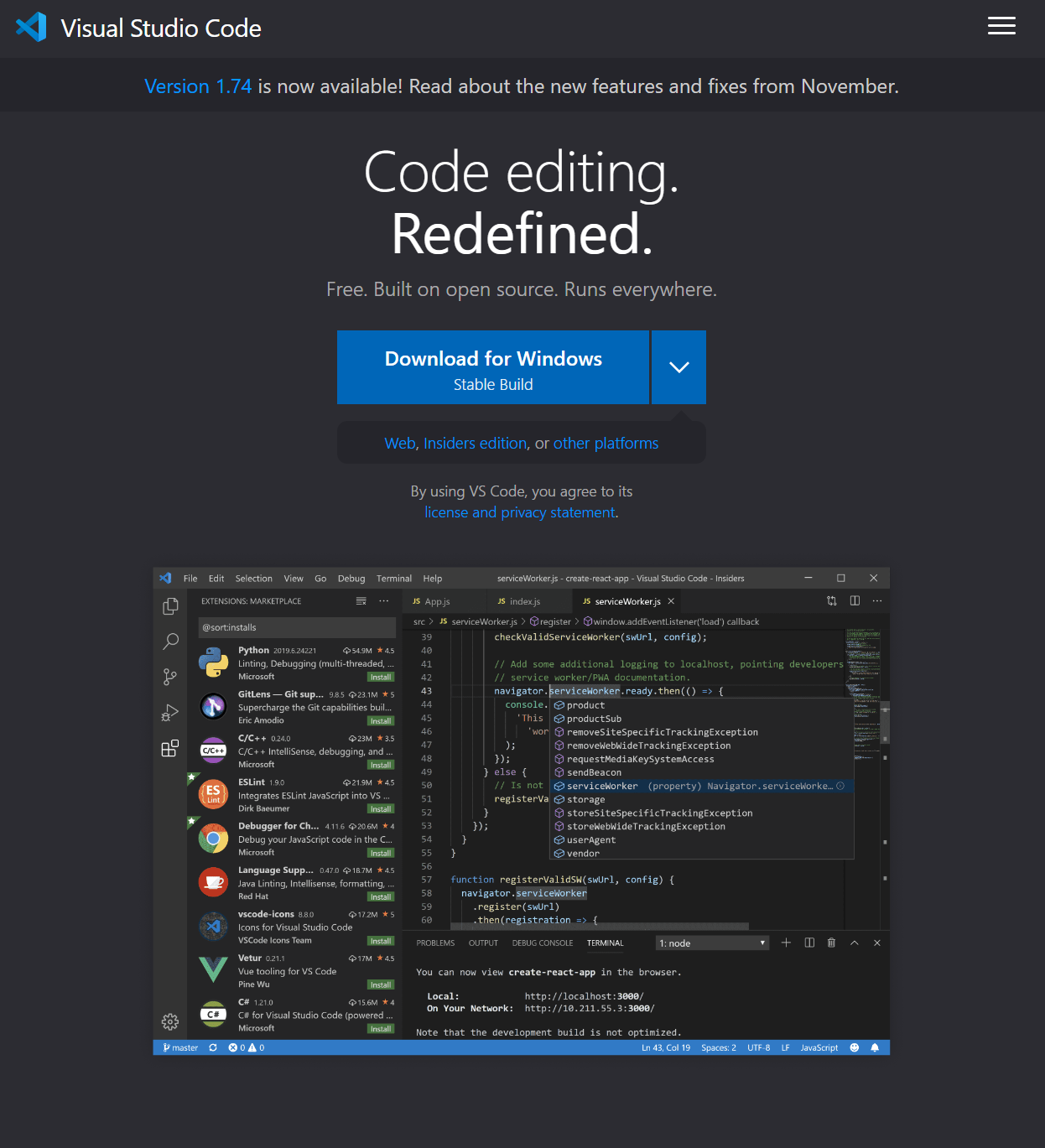Click the vscode-icons extension icon
This screenshot has height=1148, width=1045.
214,926
